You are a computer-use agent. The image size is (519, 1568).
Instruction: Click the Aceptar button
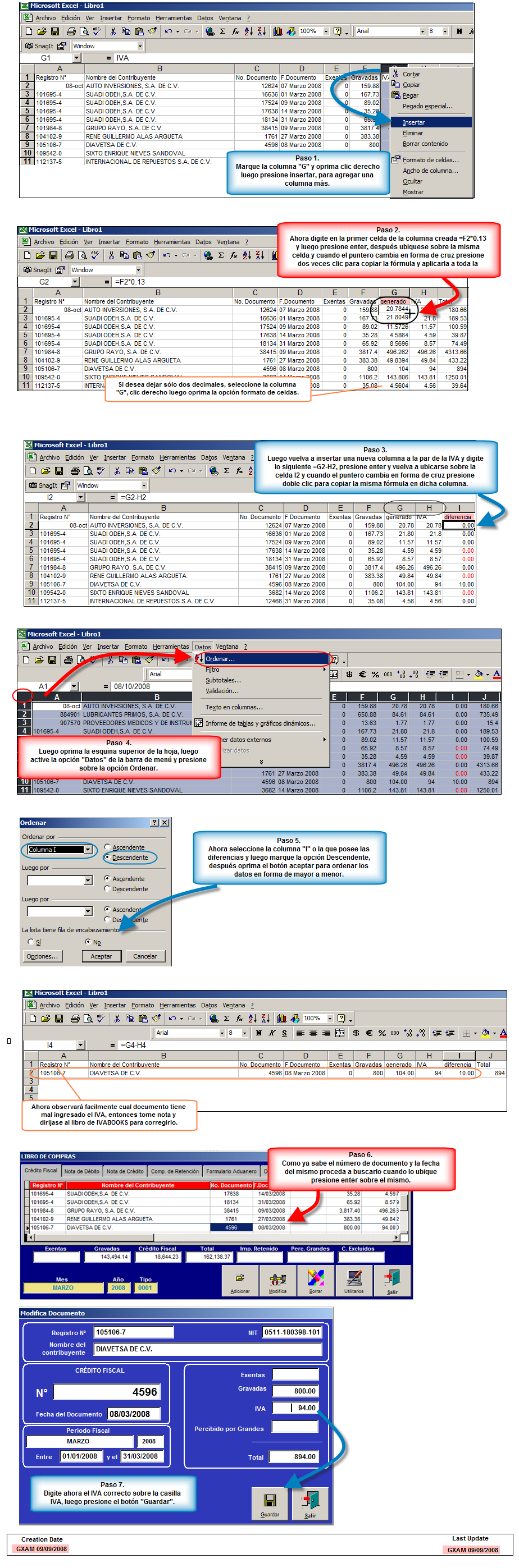pyautogui.click(x=101, y=956)
